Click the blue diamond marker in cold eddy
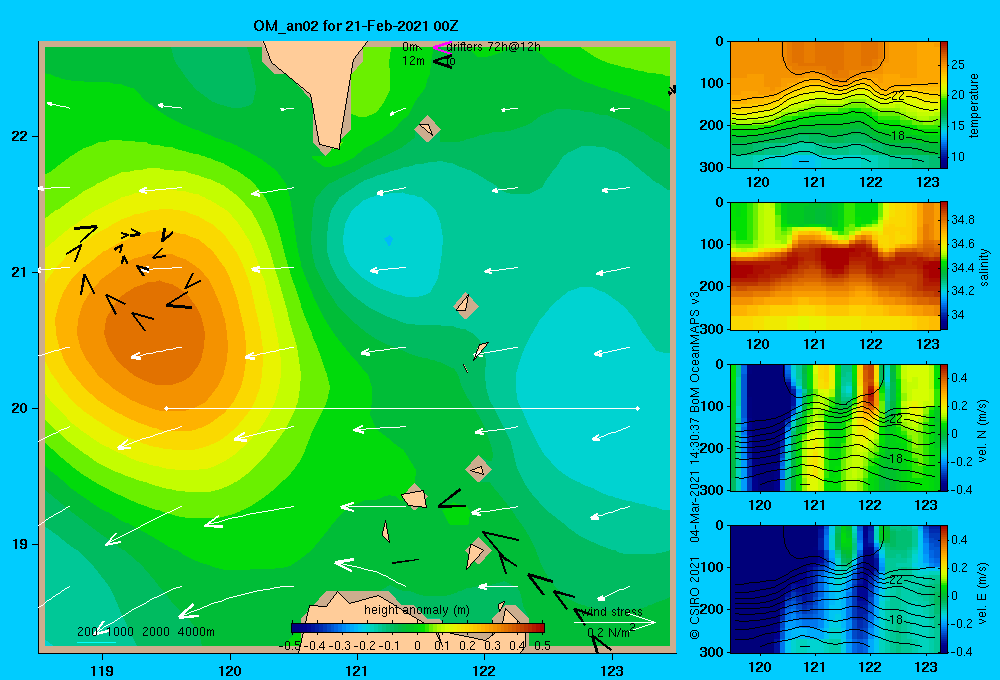The image size is (1000, 680). (388, 240)
